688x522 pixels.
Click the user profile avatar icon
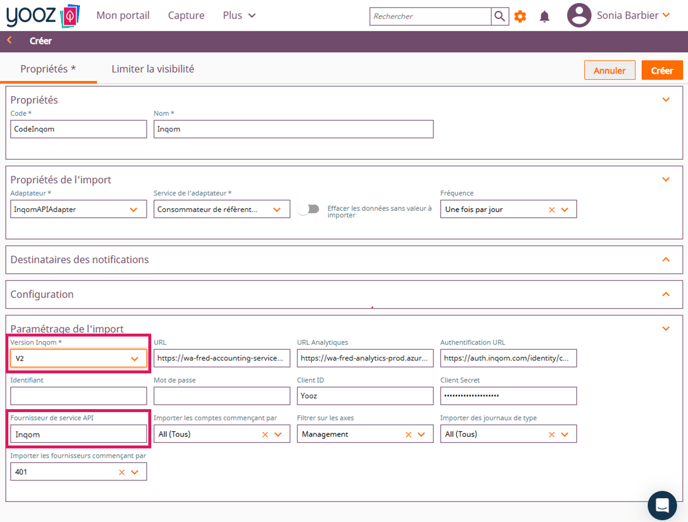pyautogui.click(x=578, y=15)
